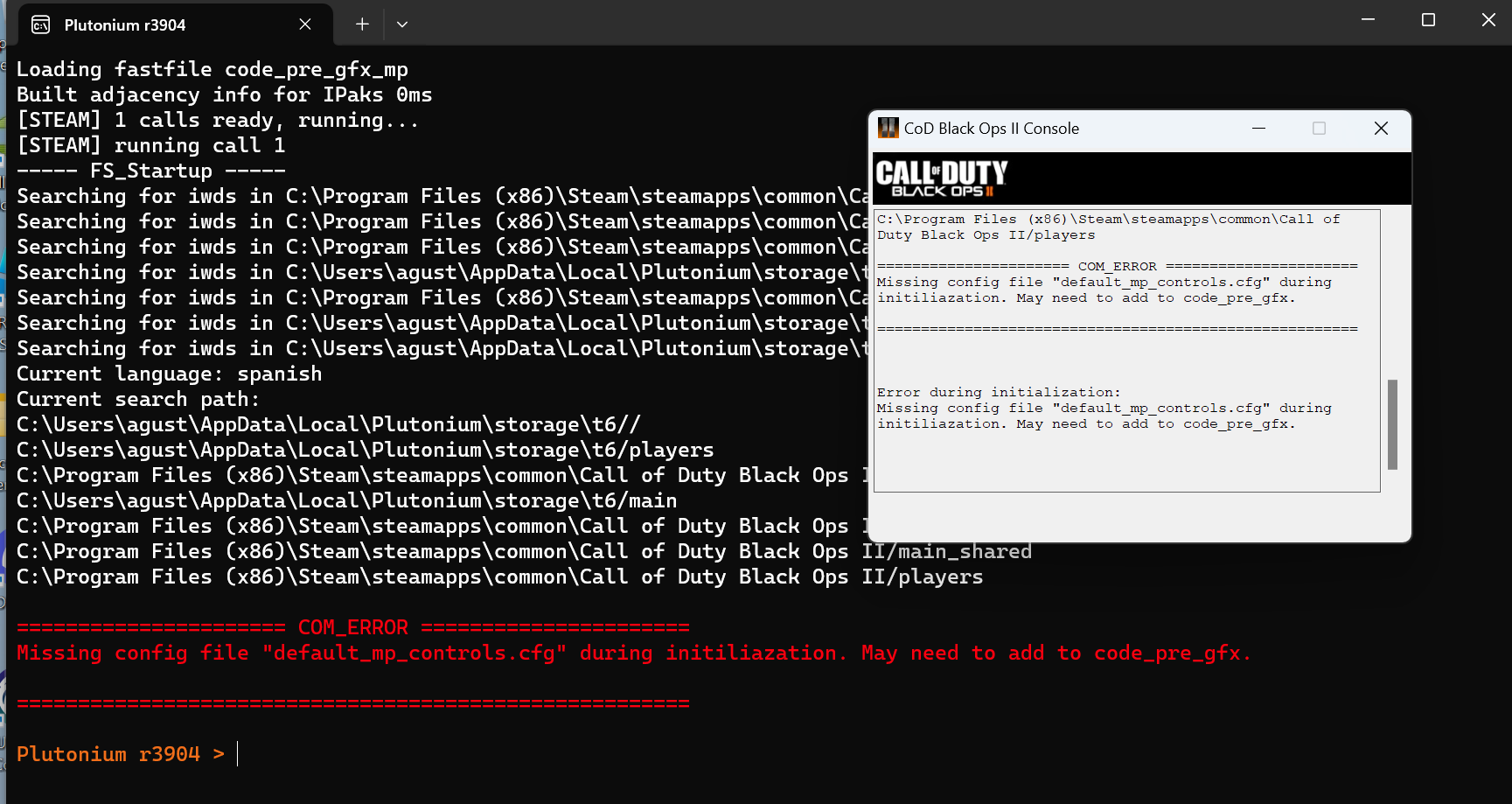Click 'Built adjacency info for IPaks 0ms' line

coord(225,94)
